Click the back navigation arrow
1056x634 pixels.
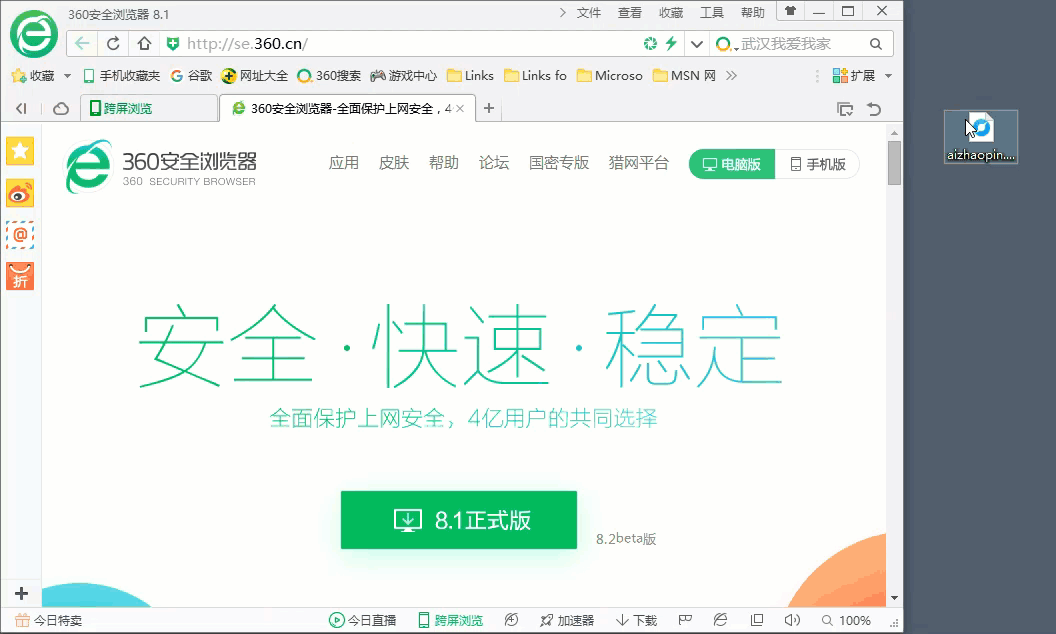pyautogui.click(x=82, y=44)
